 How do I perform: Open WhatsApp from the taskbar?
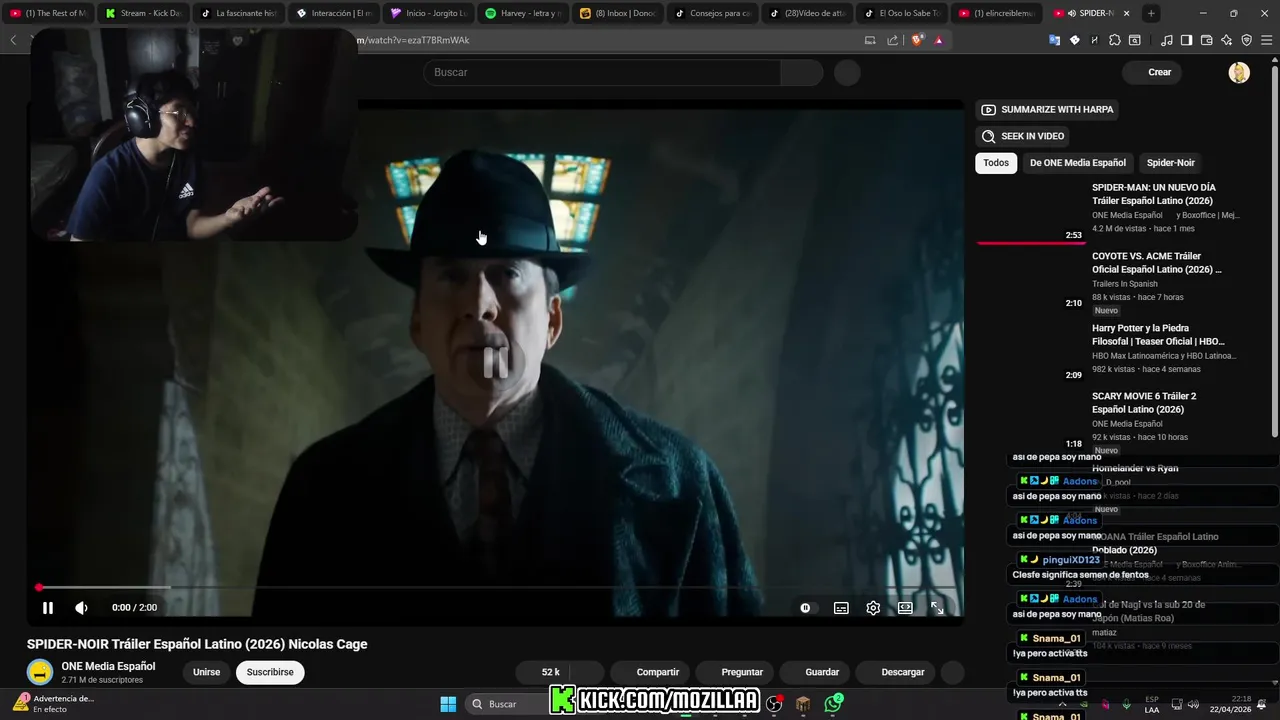coord(833,704)
